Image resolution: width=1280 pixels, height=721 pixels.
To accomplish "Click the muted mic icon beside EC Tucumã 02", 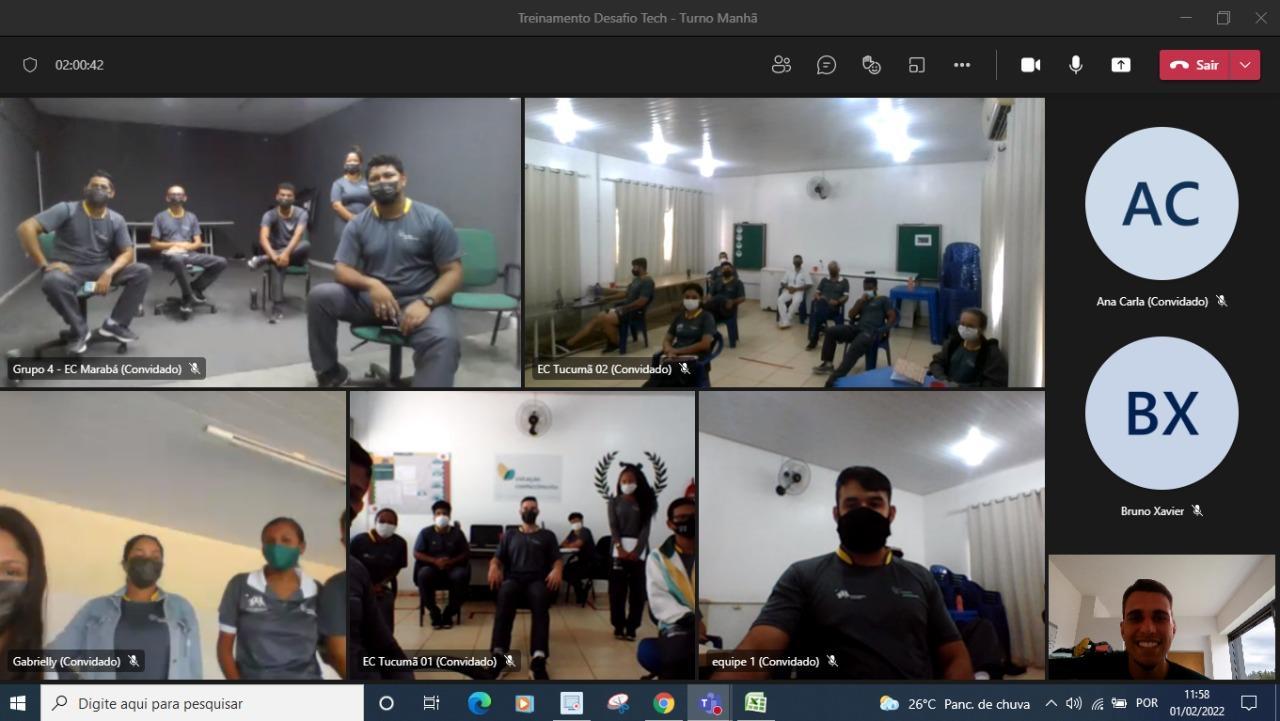I will coord(685,369).
